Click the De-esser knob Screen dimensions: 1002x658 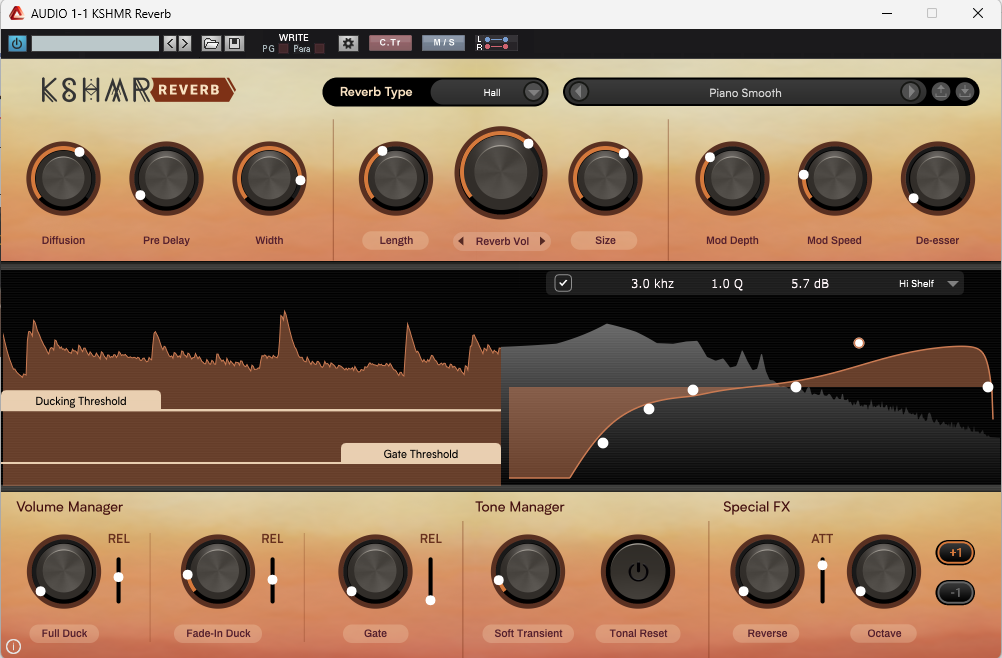point(937,178)
